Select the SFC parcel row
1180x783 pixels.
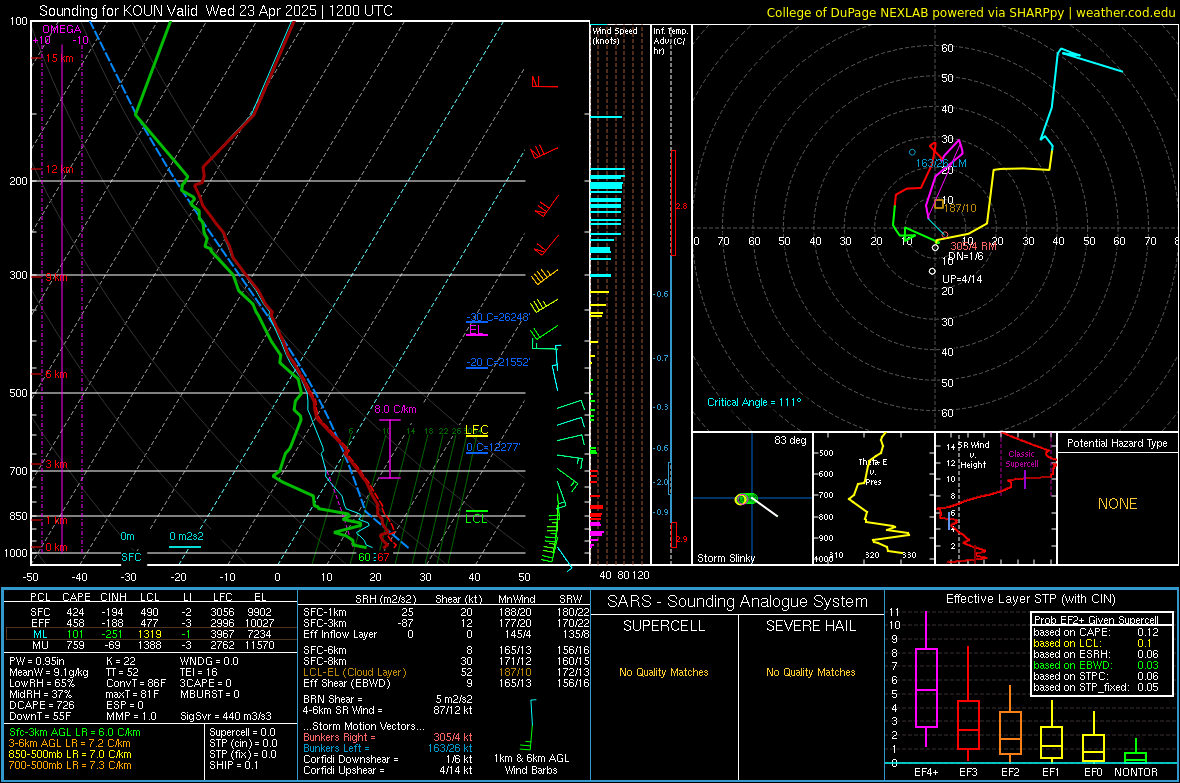(151, 612)
